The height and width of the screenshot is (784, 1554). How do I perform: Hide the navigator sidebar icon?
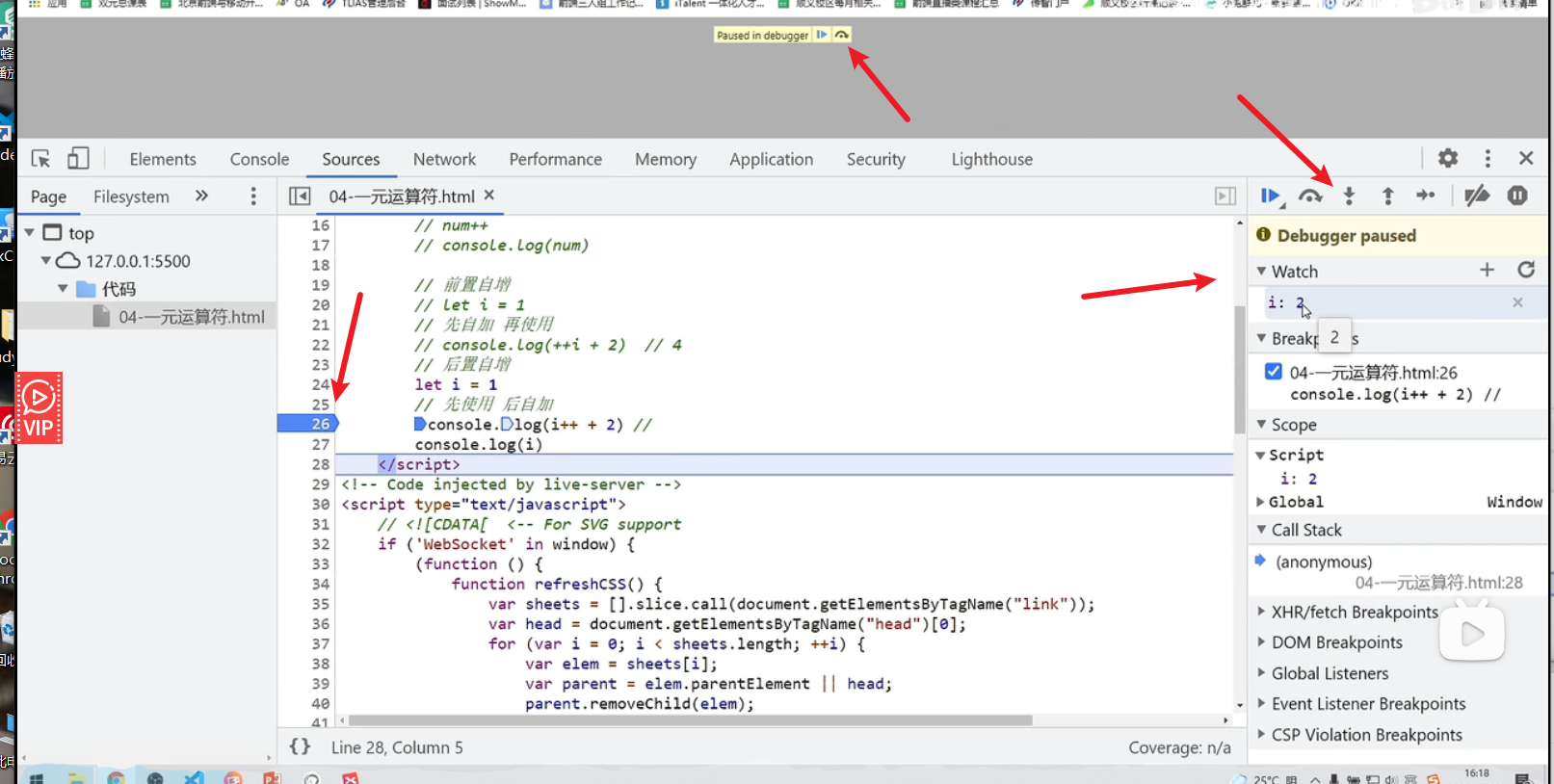(300, 196)
